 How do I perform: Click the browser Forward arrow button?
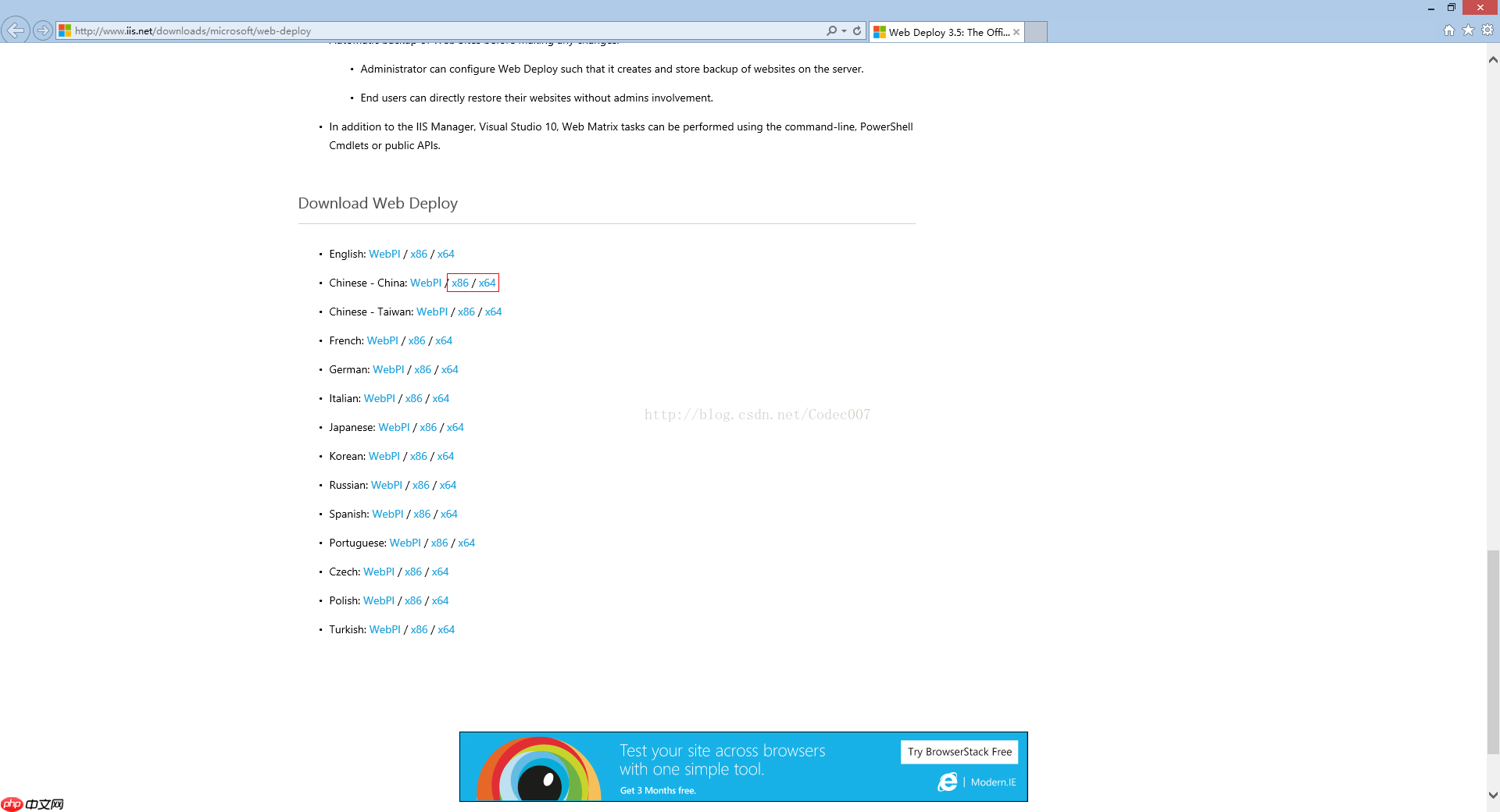(x=43, y=30)
